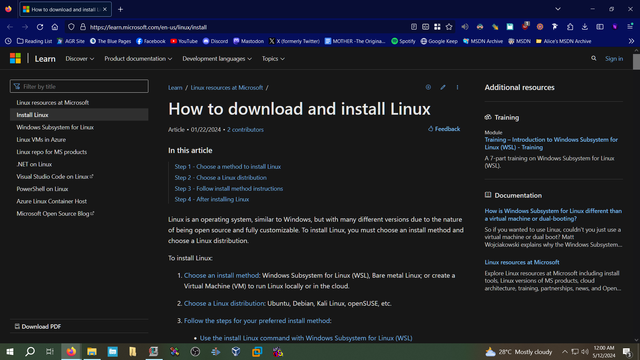
Task: Click the Filter by title input field
Action: [79, 87]
